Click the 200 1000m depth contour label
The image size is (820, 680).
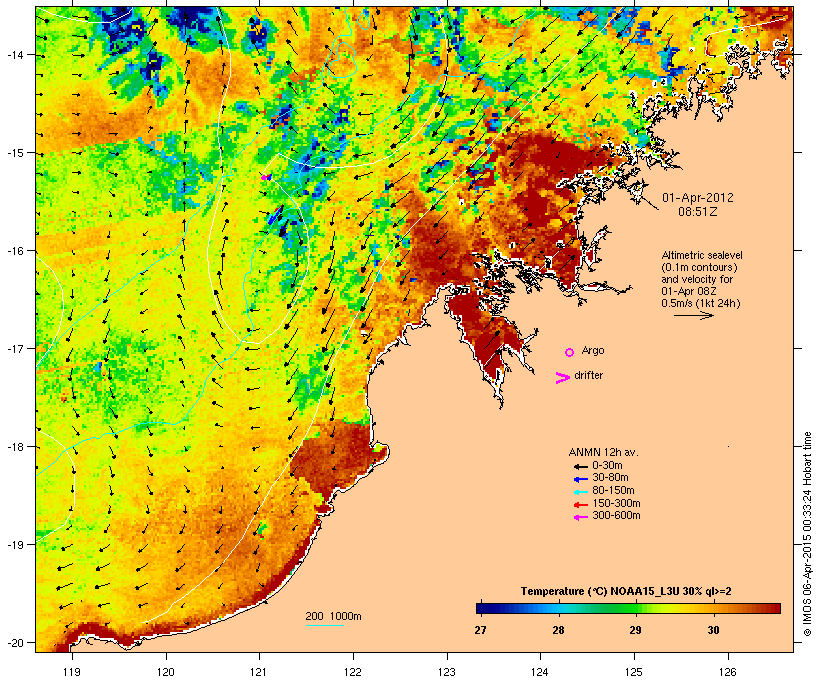point(333,616)
